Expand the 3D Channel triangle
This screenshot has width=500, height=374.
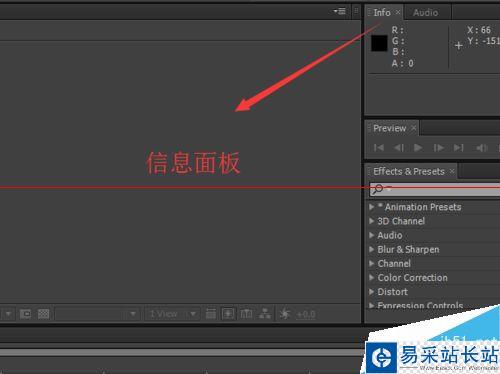tap(372, 221)
